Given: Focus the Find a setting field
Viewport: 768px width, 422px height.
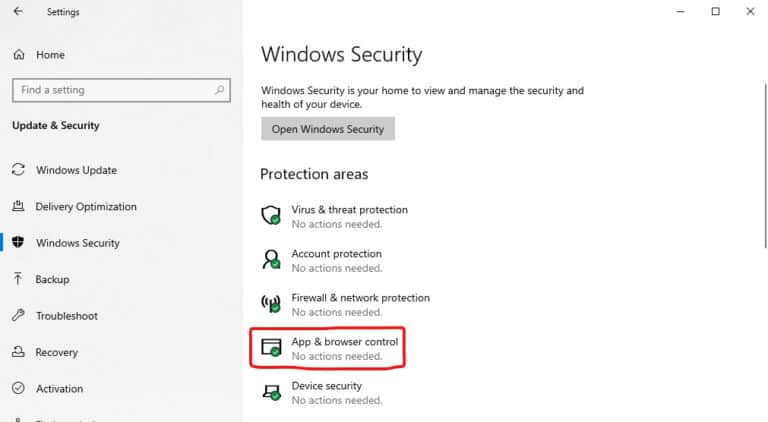Looking at the screenshot, I should tap(121, 90).
